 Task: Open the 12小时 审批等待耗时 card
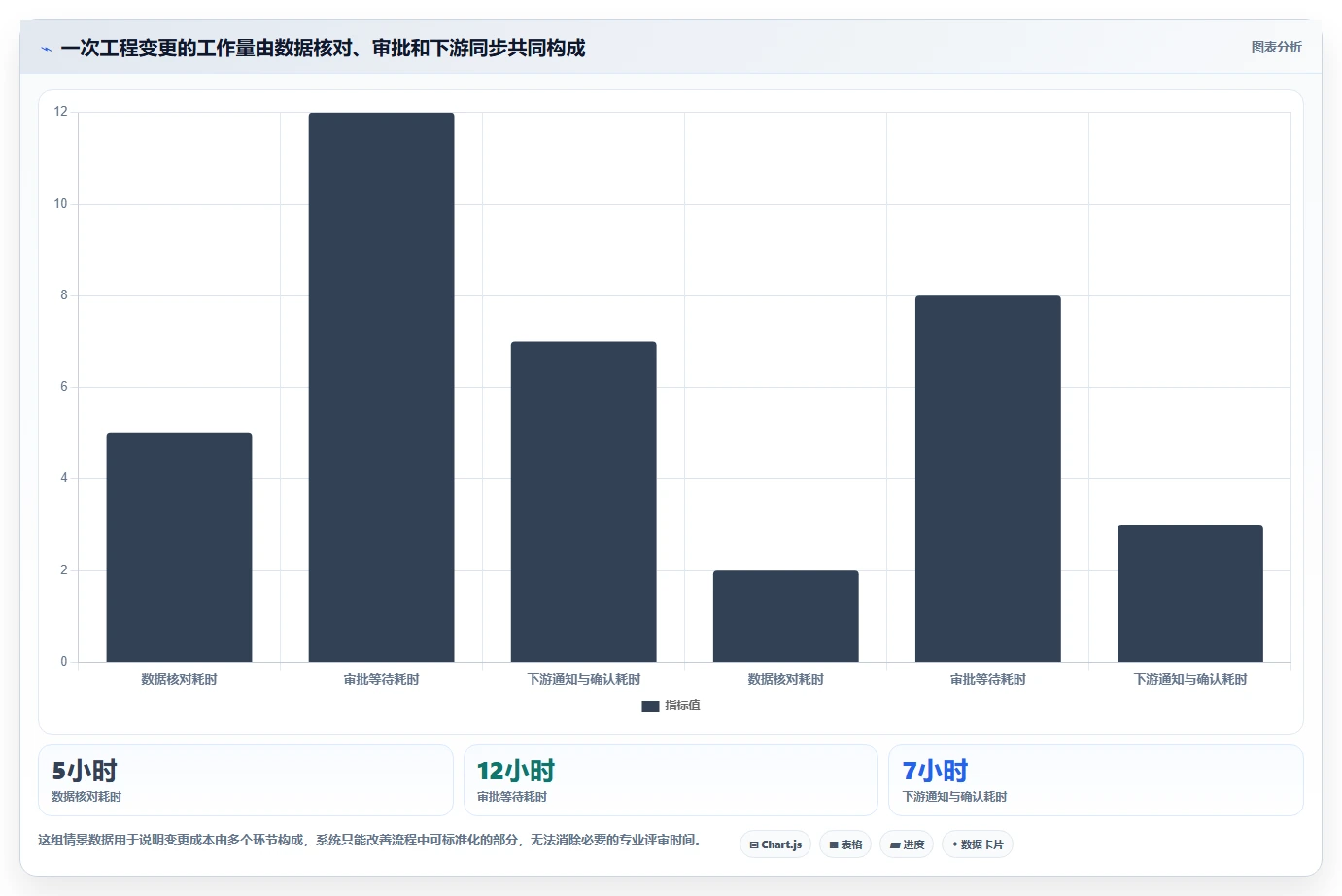[x=671, y=780]
